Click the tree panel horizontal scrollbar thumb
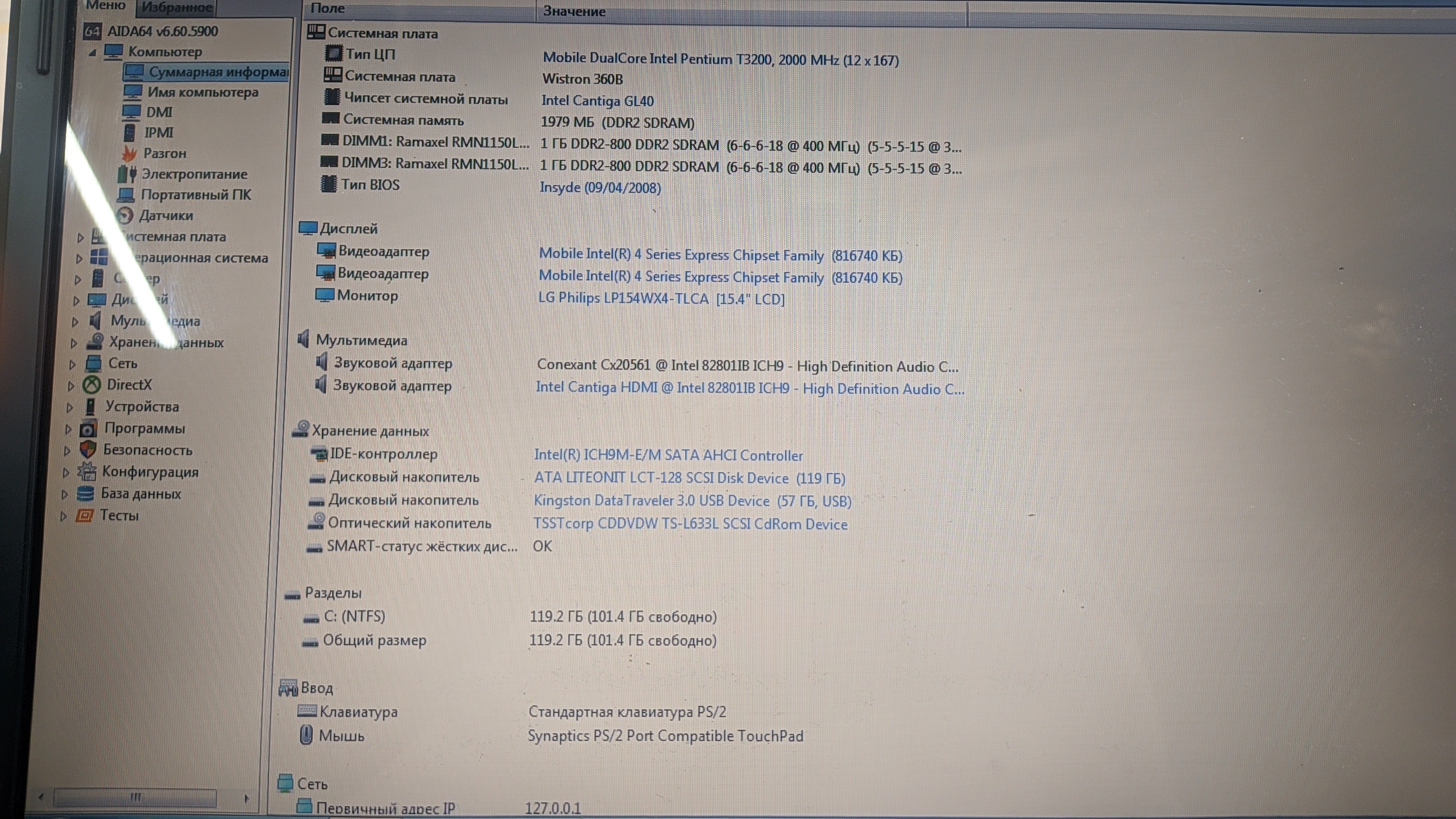1456x819 pixels. pyautogui.click(x=134, y=797)
